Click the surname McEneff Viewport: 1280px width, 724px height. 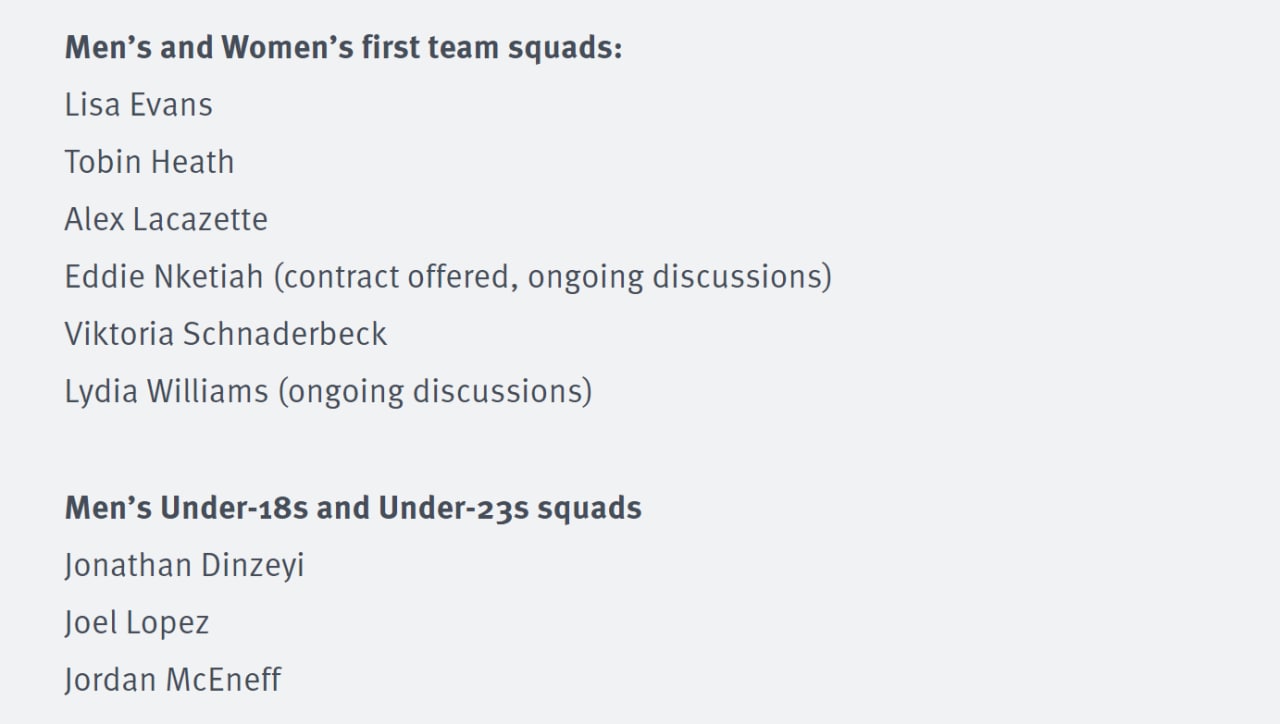coord(223,680)
